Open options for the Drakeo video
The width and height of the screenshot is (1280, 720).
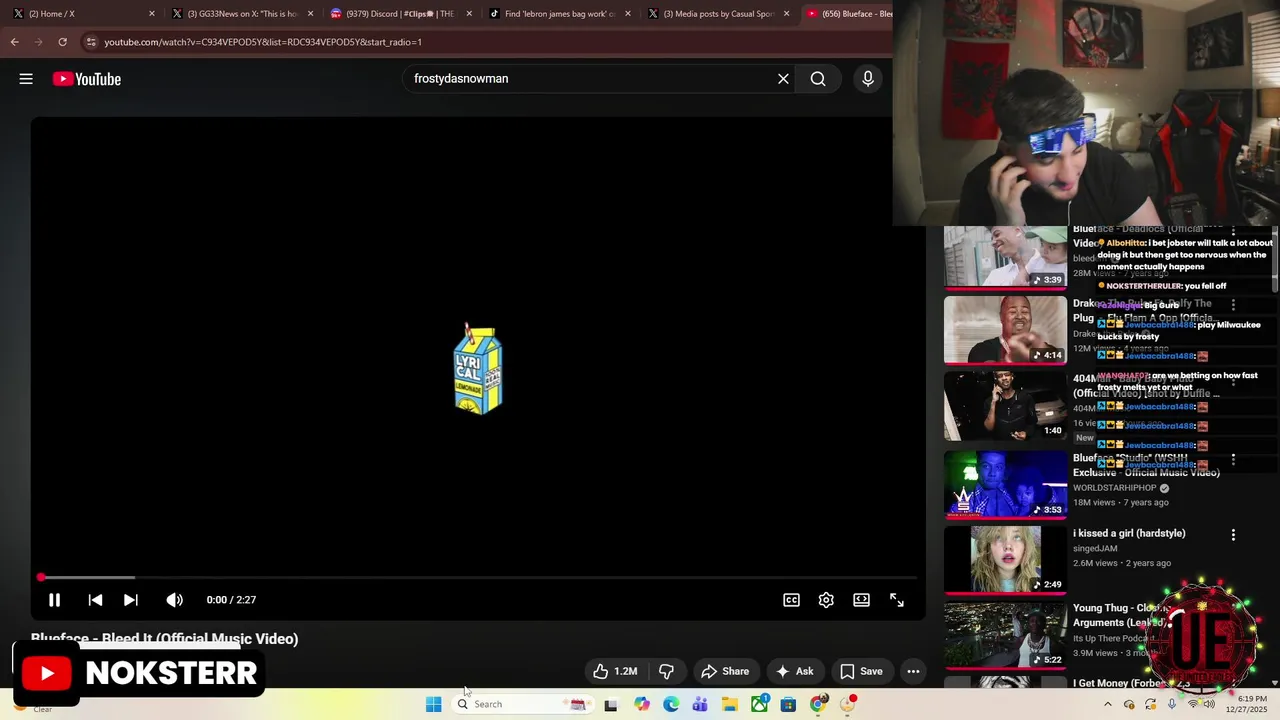pos(1233,305)
